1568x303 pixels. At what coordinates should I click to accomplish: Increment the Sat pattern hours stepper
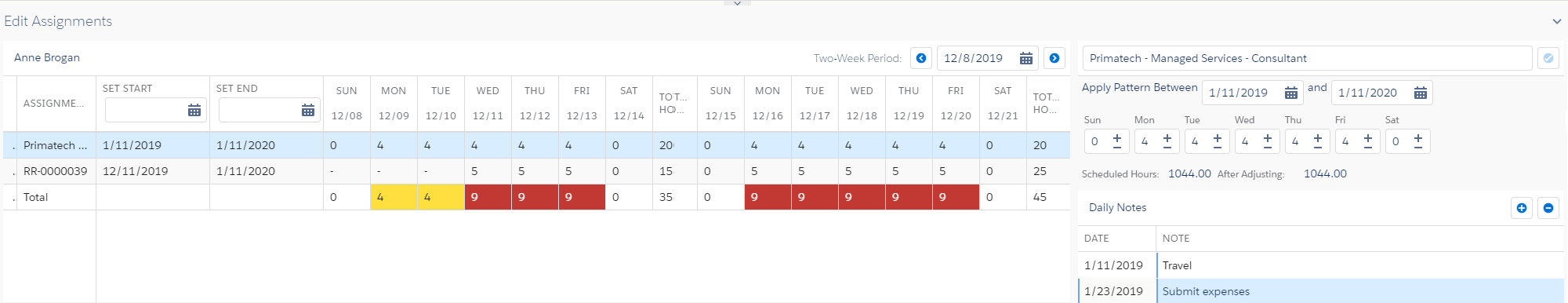(x=1417, y=141)
